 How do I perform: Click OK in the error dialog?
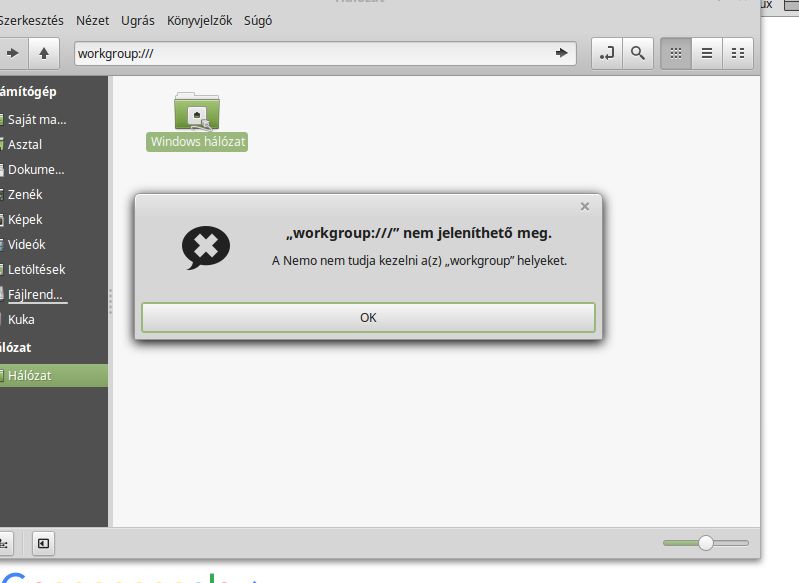(368, 317)
